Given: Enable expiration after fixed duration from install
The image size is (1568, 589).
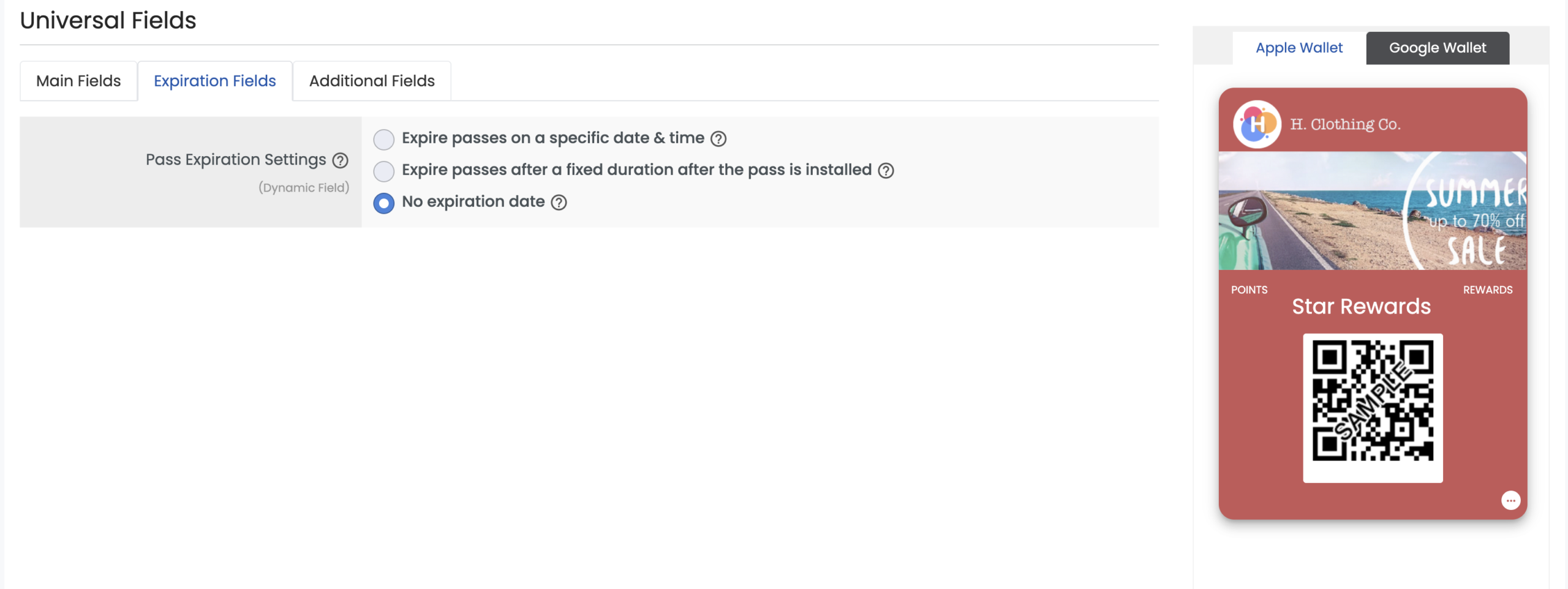Looking at the screenshot, I should (x=383, y=171).
